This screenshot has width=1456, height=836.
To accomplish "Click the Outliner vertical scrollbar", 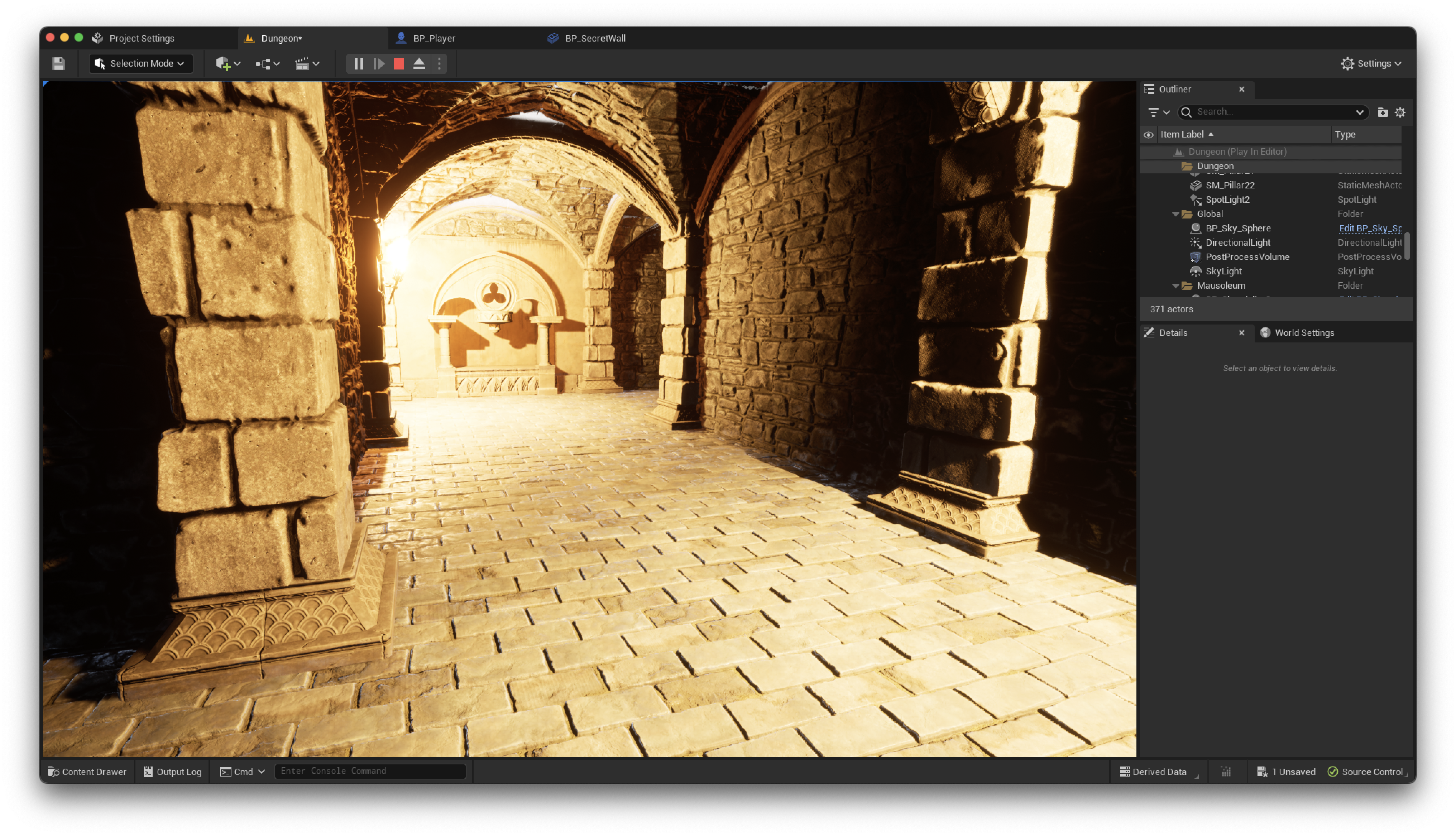I will pos(1407,247).
